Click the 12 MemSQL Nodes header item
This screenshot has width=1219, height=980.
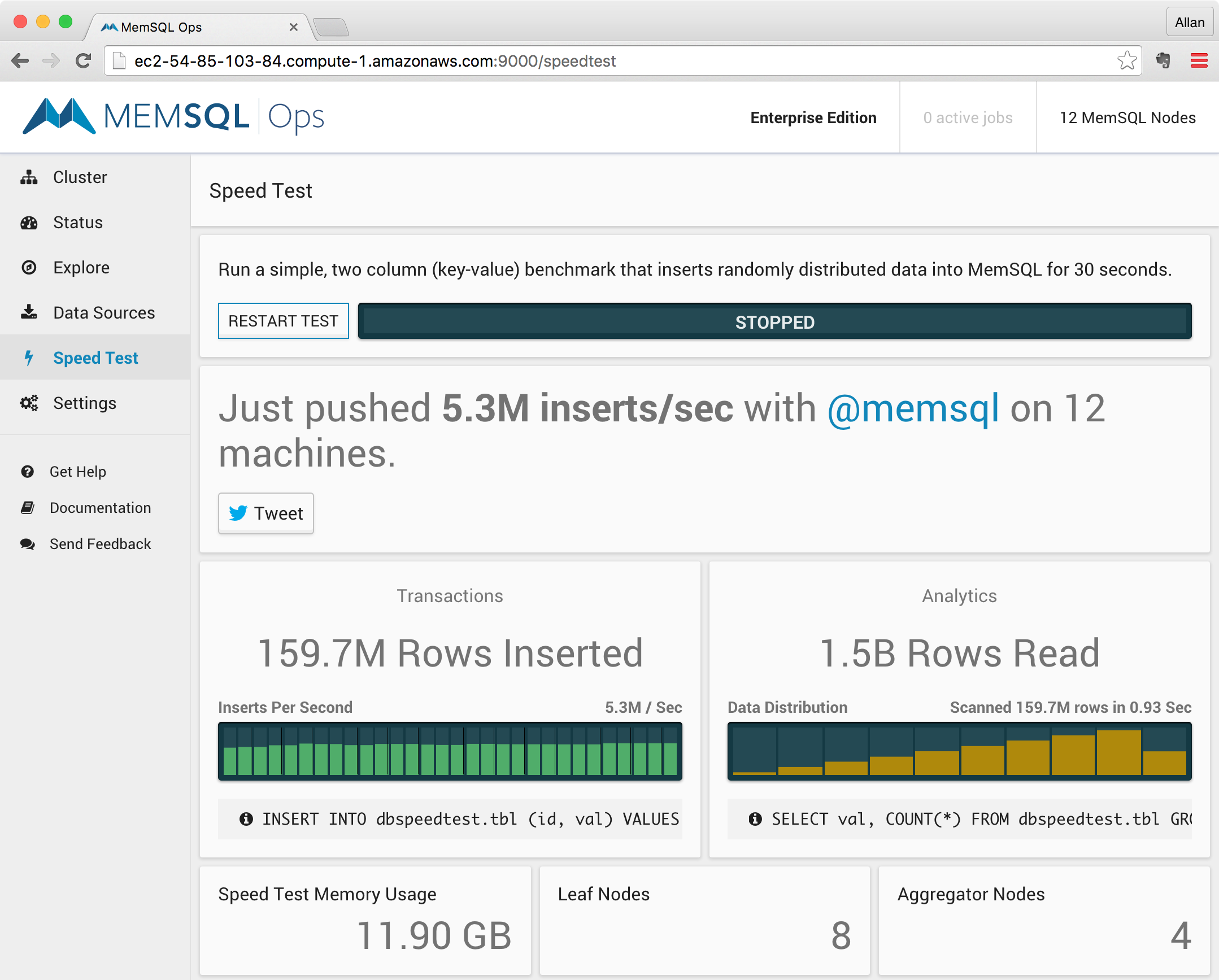tap(1127, 117)
